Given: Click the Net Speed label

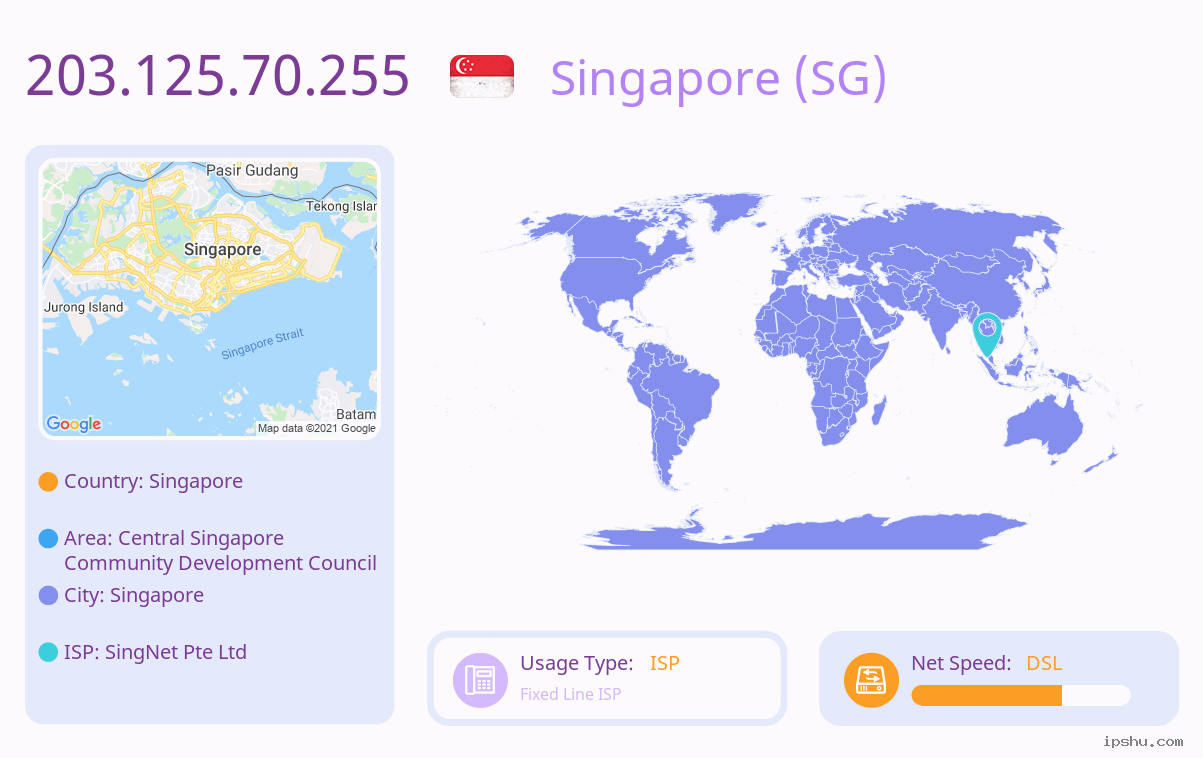Looking at the screenshot, I should point(961,663).
